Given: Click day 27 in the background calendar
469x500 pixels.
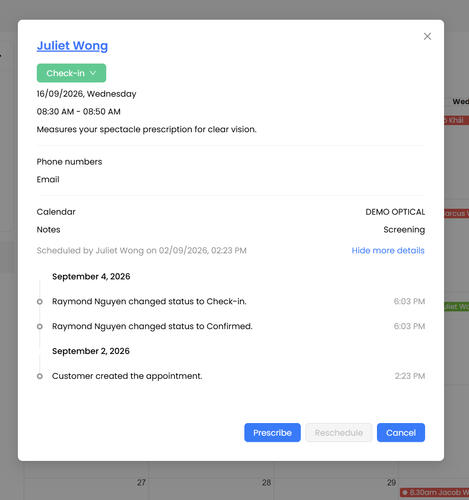Looking at the screenshot, I should pyautogui.click(x=141, y=482).
